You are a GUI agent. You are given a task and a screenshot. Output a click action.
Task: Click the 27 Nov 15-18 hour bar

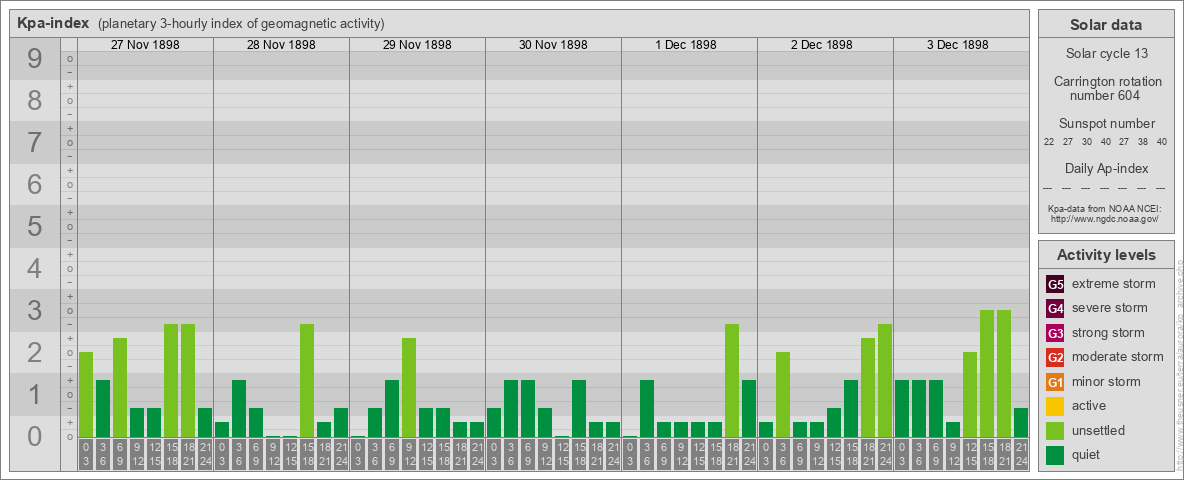coord(171,380)
